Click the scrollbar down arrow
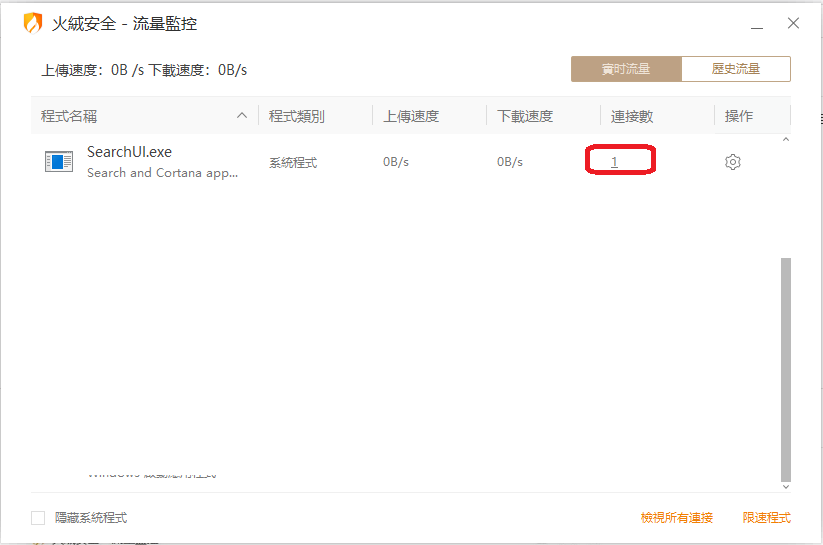823x545 pixels. pyautogui.click(x=785, y=486)
